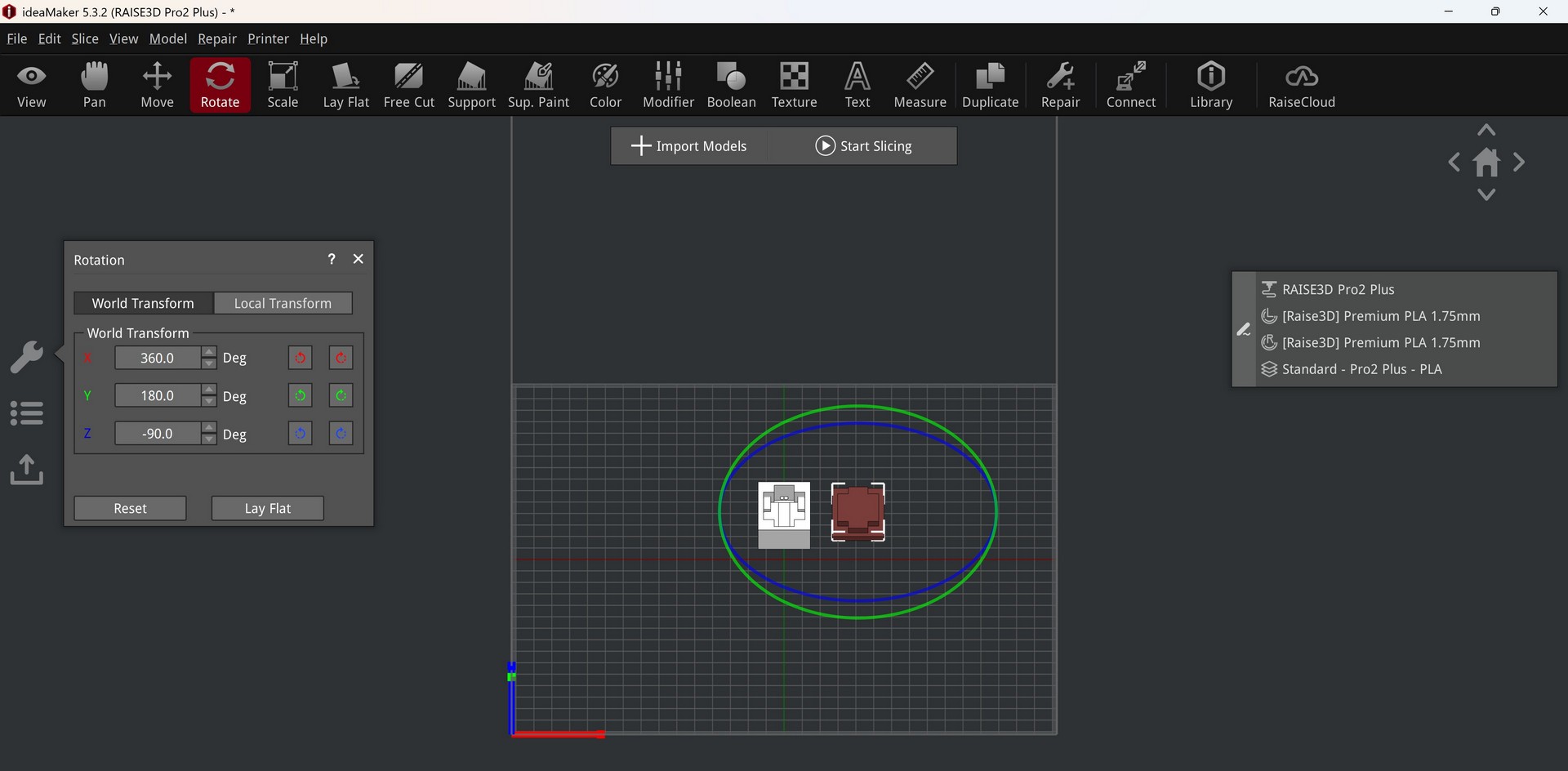Choose the Move tool

(x=158, y=85)
